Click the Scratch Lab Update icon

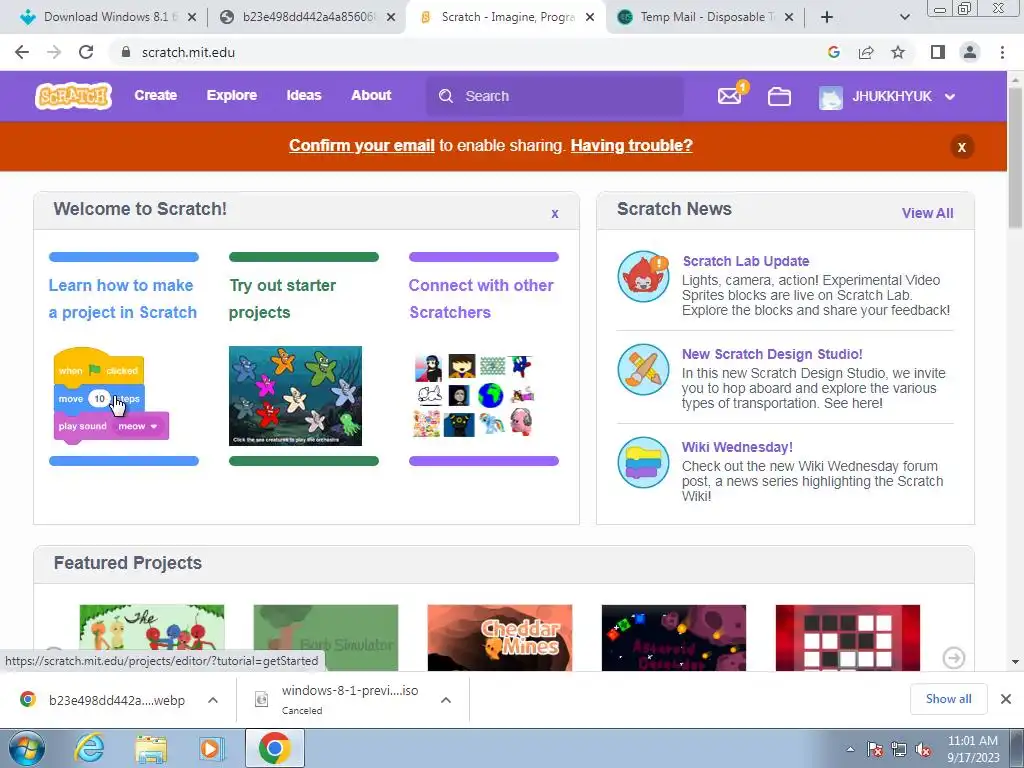[x=643, y=276]
